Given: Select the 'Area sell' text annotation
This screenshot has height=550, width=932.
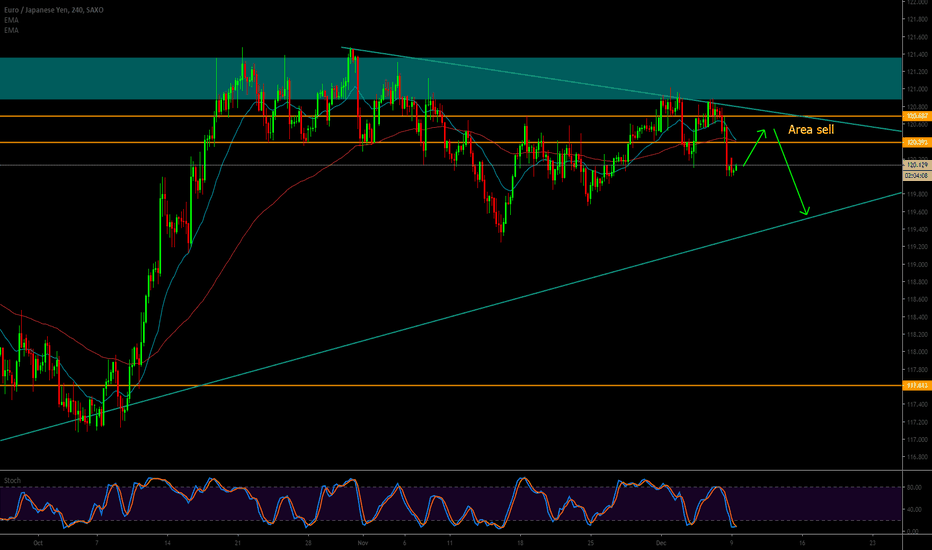Looking at the screenshot, I should tap(814, 130).
